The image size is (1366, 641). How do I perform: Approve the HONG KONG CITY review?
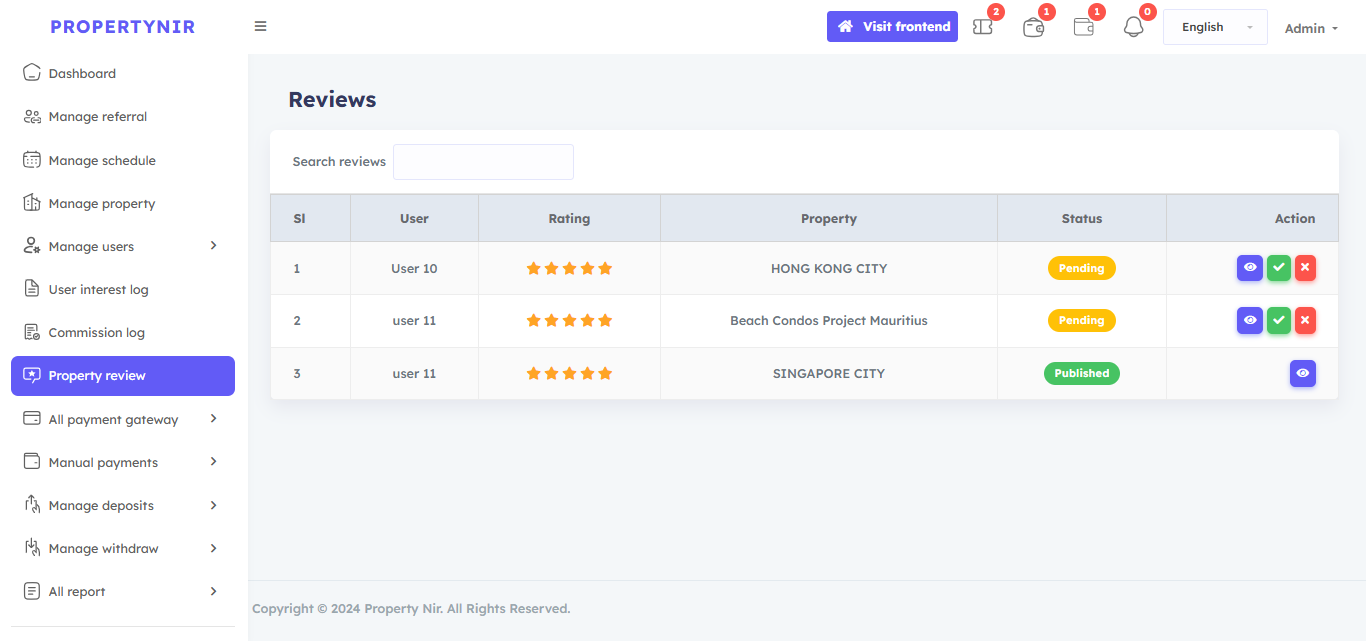pos(1278,268)
